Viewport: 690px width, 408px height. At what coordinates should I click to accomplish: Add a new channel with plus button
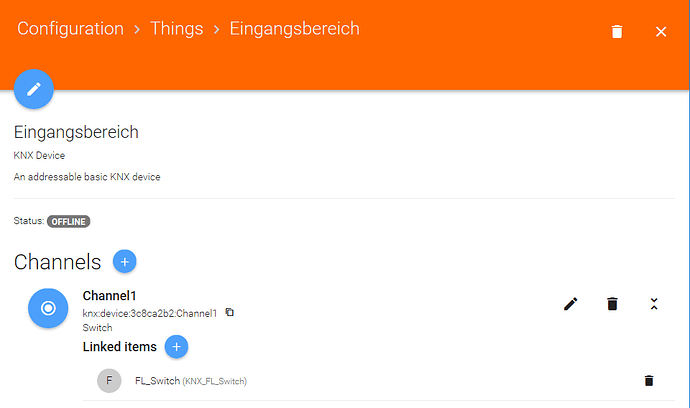pos(125,262)
